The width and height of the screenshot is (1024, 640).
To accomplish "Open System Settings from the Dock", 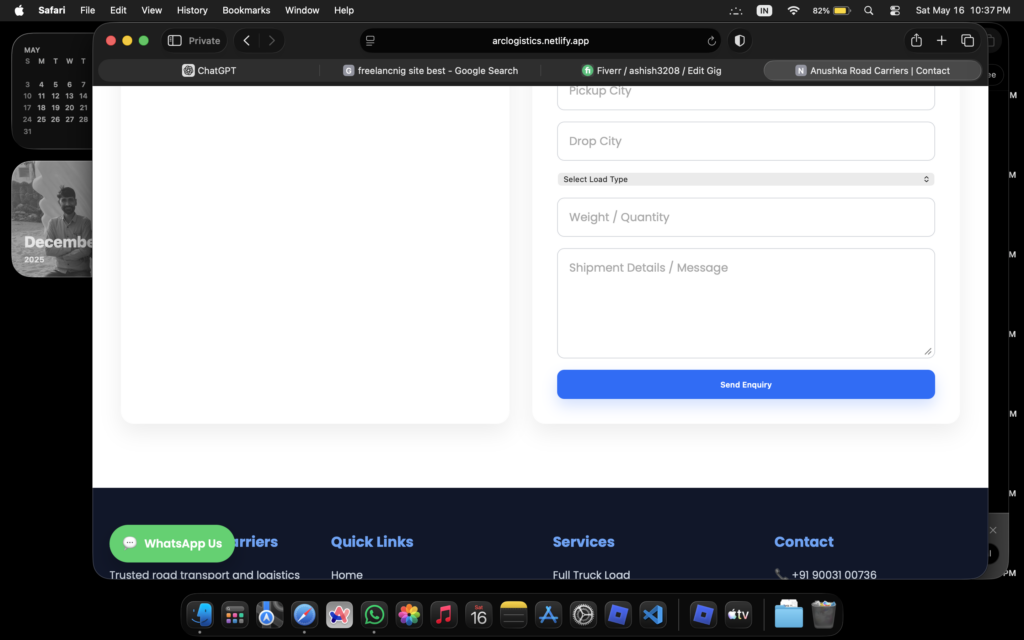I will 583,615.
